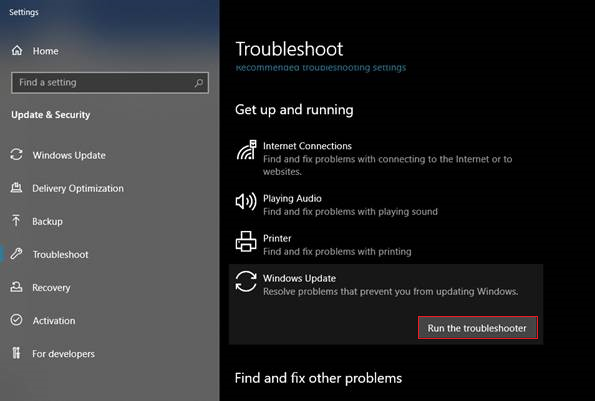Click the 'Get up and running' heading

(294, 110)
